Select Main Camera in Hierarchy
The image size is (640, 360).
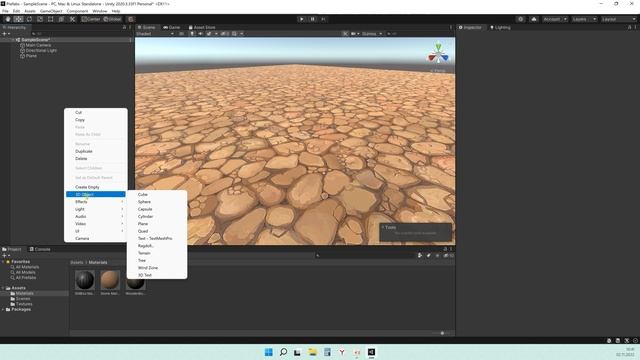pos(38,45)
